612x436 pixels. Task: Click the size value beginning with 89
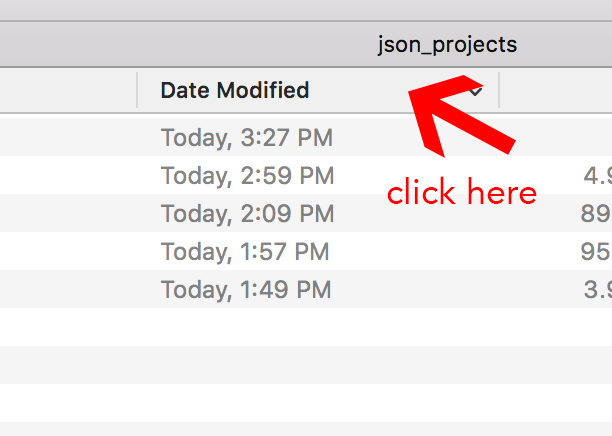pyautogui.click(x=596, y=214)
